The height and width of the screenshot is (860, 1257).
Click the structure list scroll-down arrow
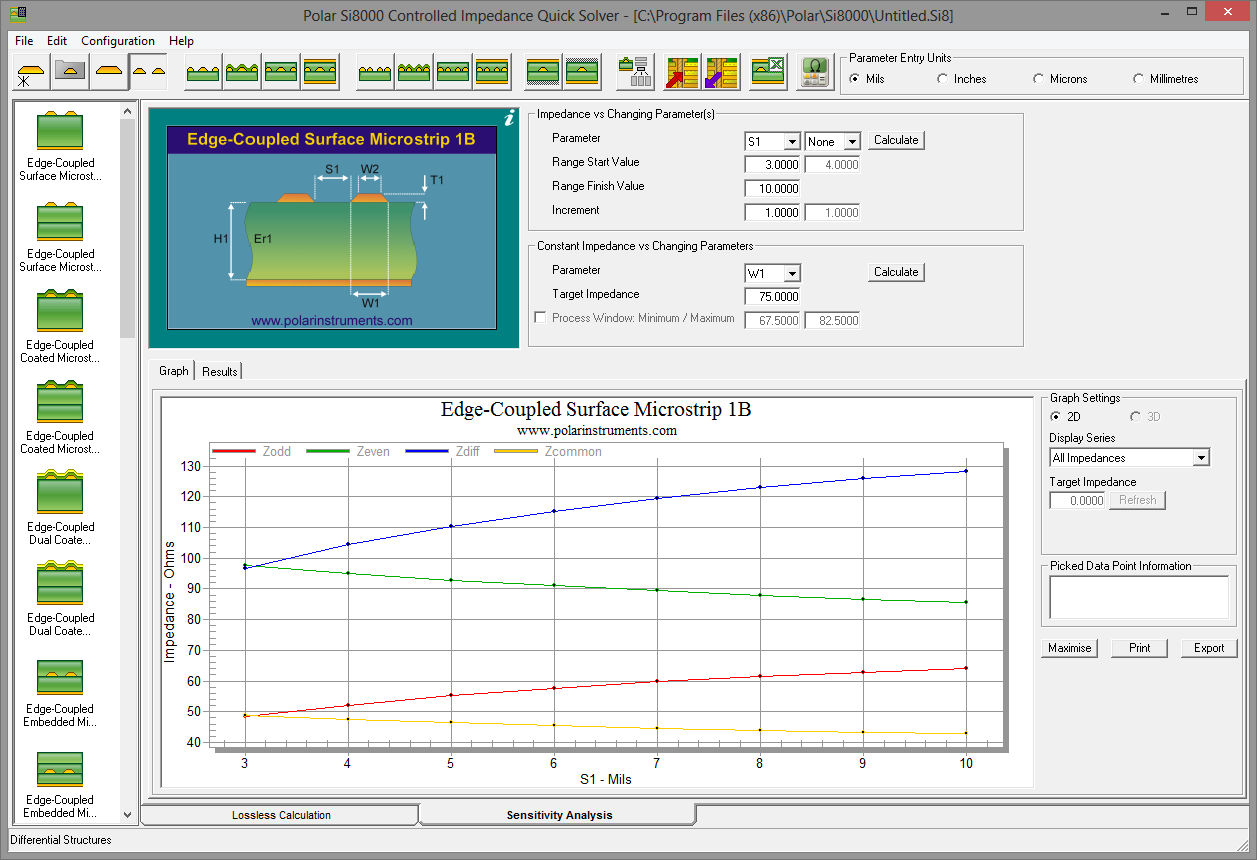(127, 814)
